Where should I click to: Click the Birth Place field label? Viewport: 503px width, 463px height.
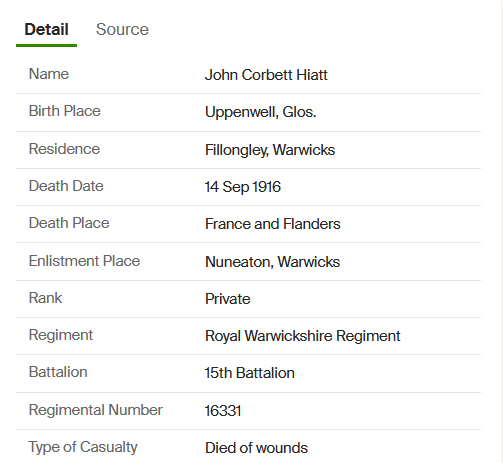64,111
